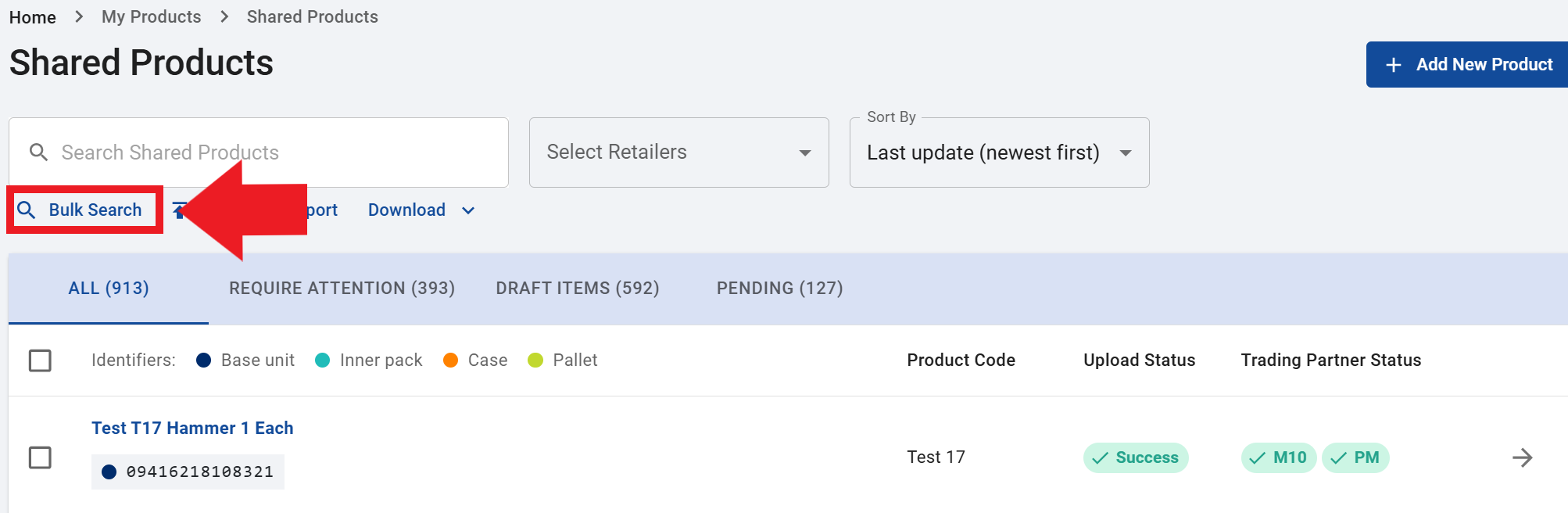Image resolution: width=1568 pixels, height=513 pixels.
Task: Click the Bulk Search magnifier icon
Action: click(x=27, y=210)
